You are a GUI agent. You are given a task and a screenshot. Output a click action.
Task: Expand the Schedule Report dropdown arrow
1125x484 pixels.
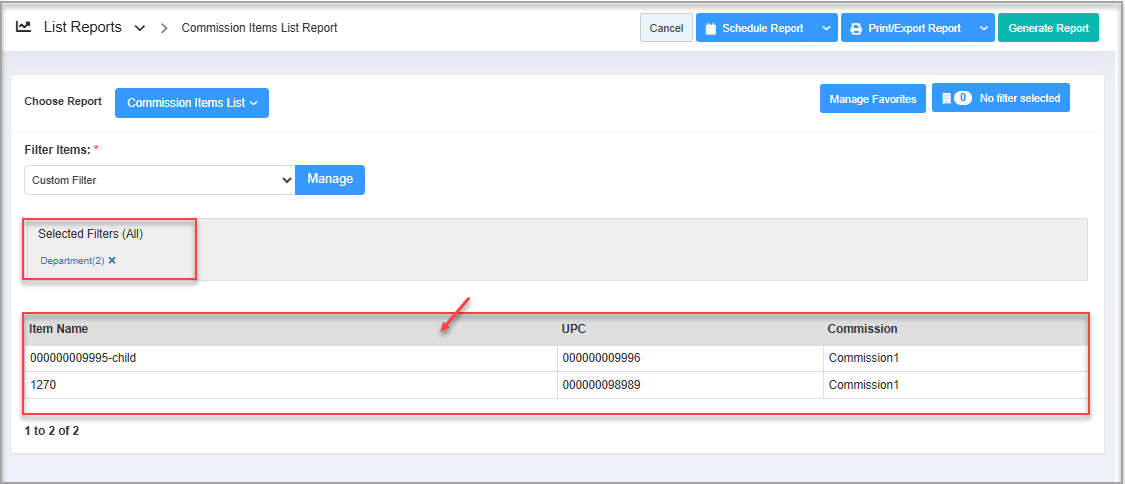click(x=826, y=28)
